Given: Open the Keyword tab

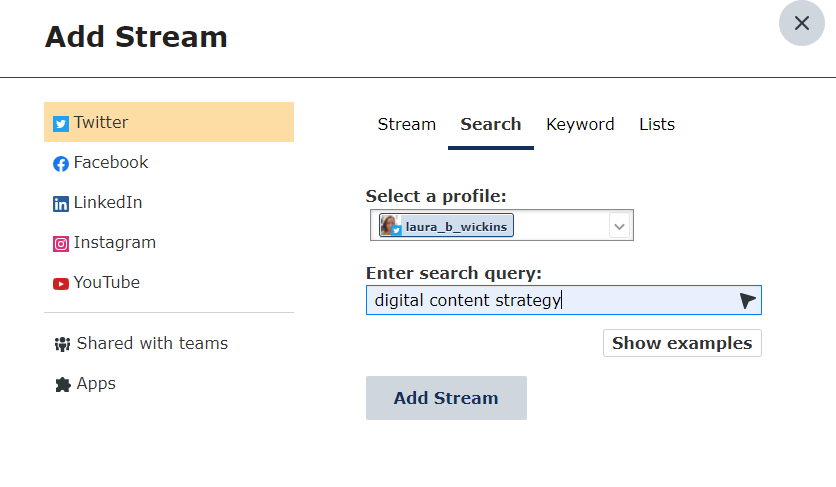Looking at the screenshot, I should coord(580,124).
